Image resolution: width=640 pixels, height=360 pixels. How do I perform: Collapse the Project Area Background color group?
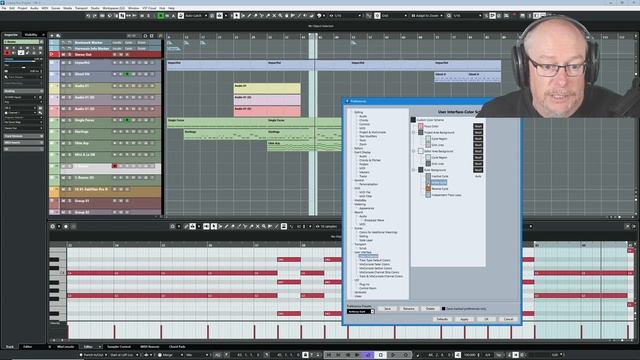coord(414,133)
